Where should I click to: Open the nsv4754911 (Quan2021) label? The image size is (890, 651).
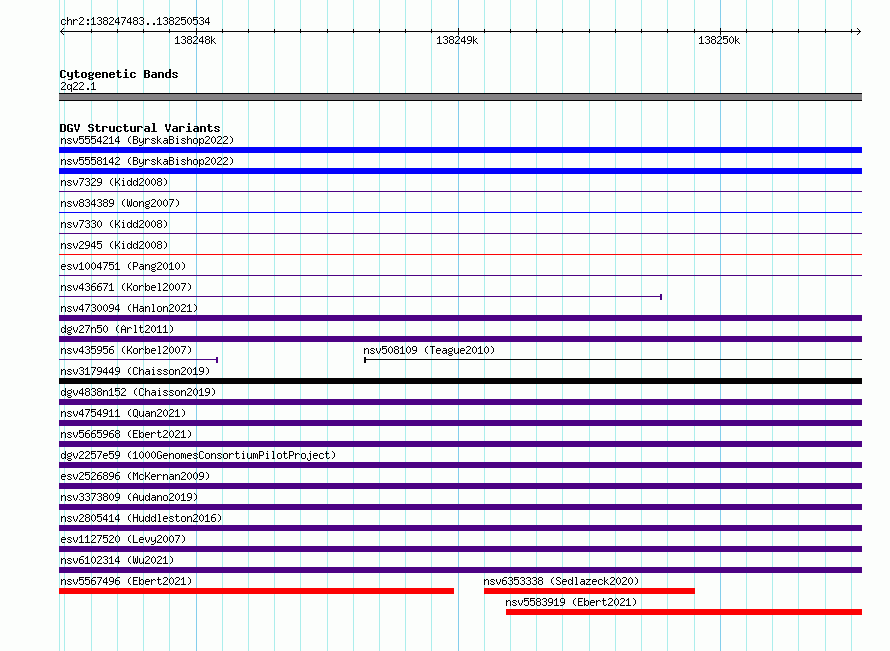point(123,413)
